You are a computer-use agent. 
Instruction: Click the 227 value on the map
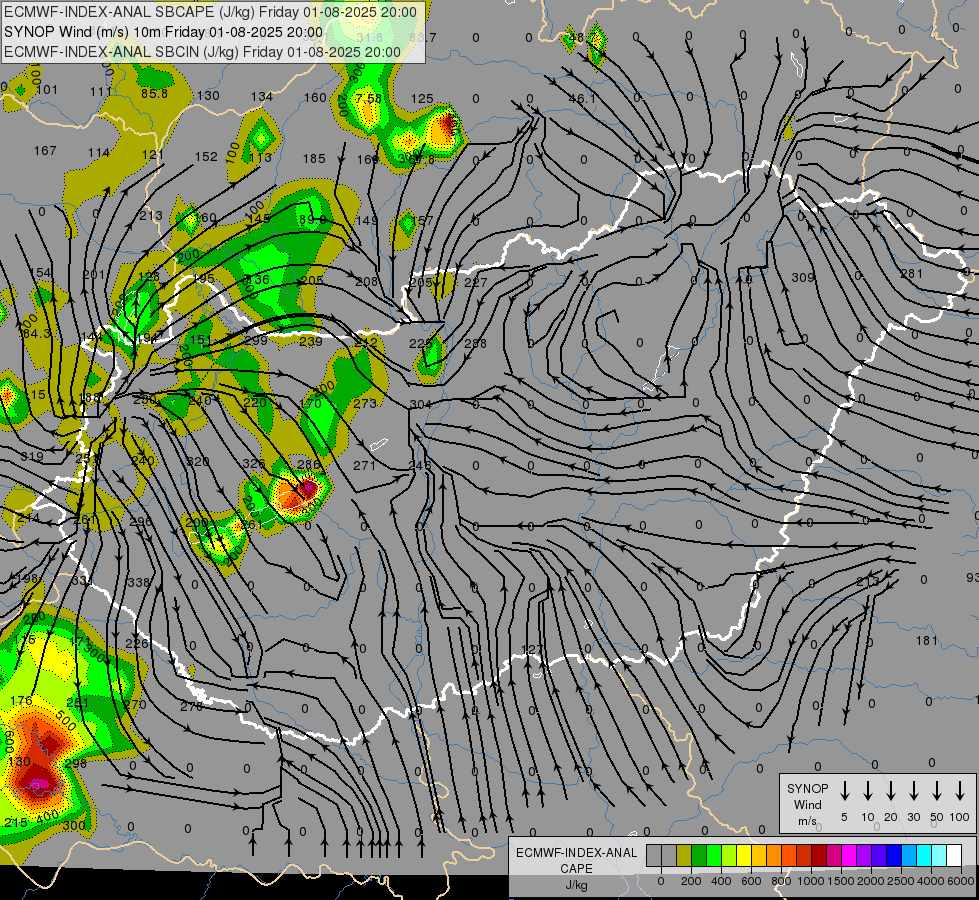(x=475, y=282)
